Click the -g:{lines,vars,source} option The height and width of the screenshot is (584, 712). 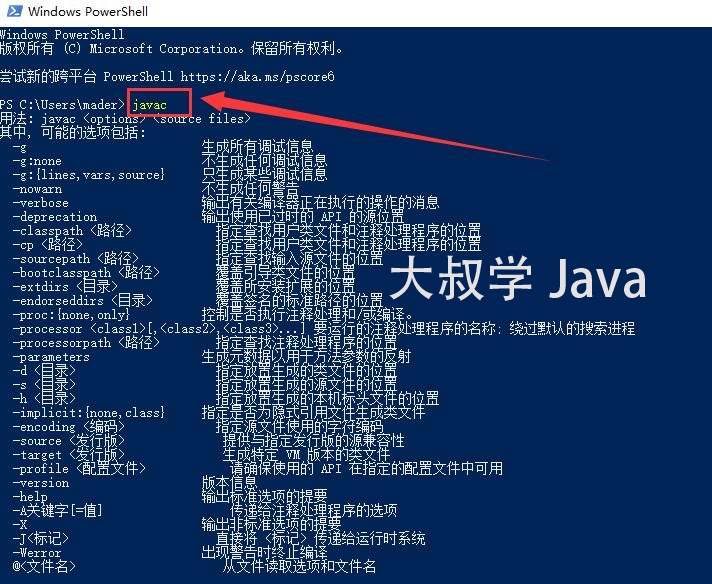[89, 175]
